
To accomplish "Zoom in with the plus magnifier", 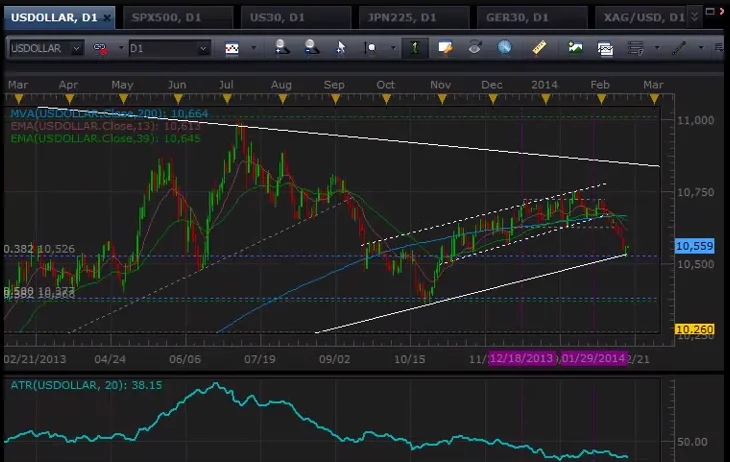I will (x=282, y=48).
